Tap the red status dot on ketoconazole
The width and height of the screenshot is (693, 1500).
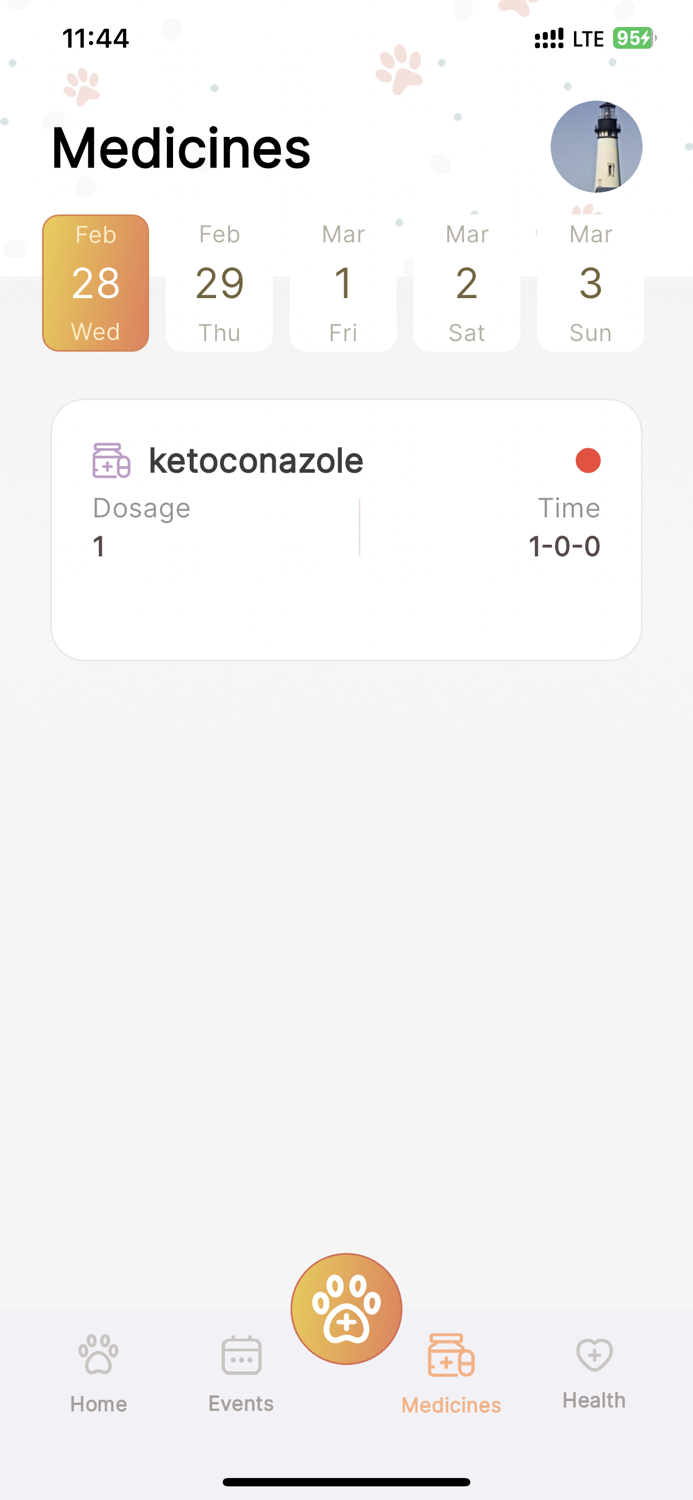[588, 460]
